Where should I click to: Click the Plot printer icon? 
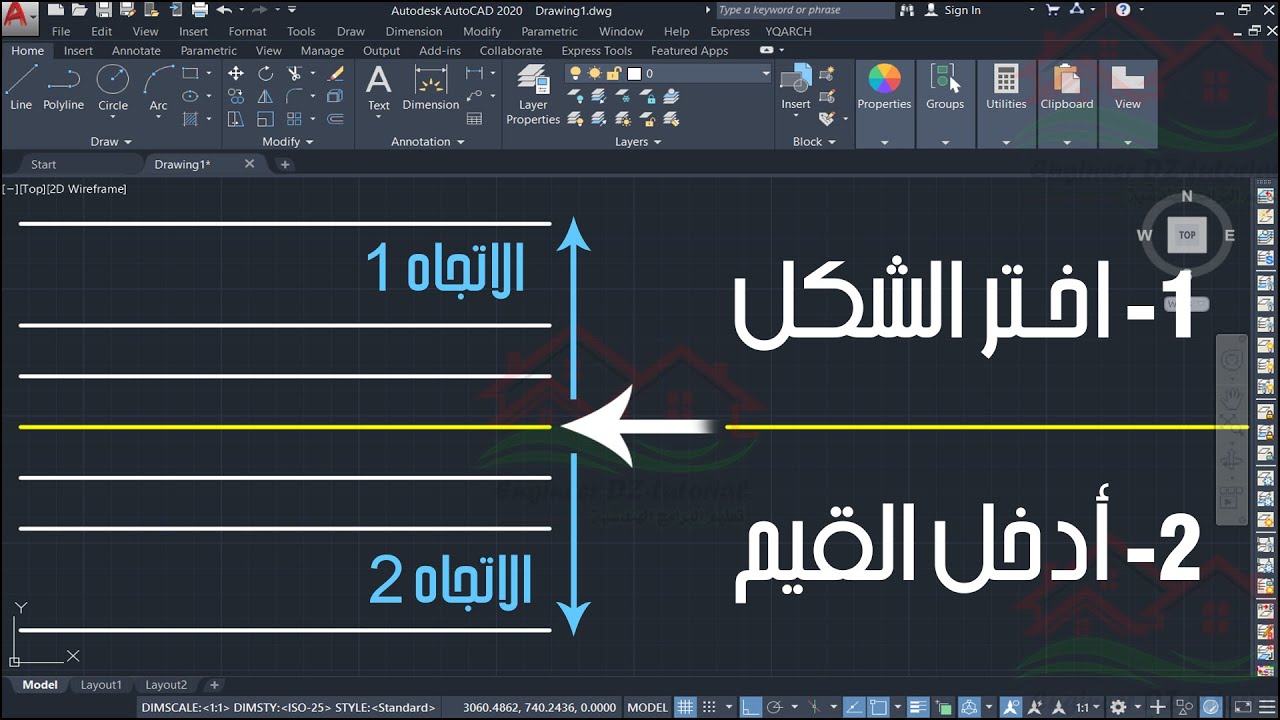tap(199, 10)
